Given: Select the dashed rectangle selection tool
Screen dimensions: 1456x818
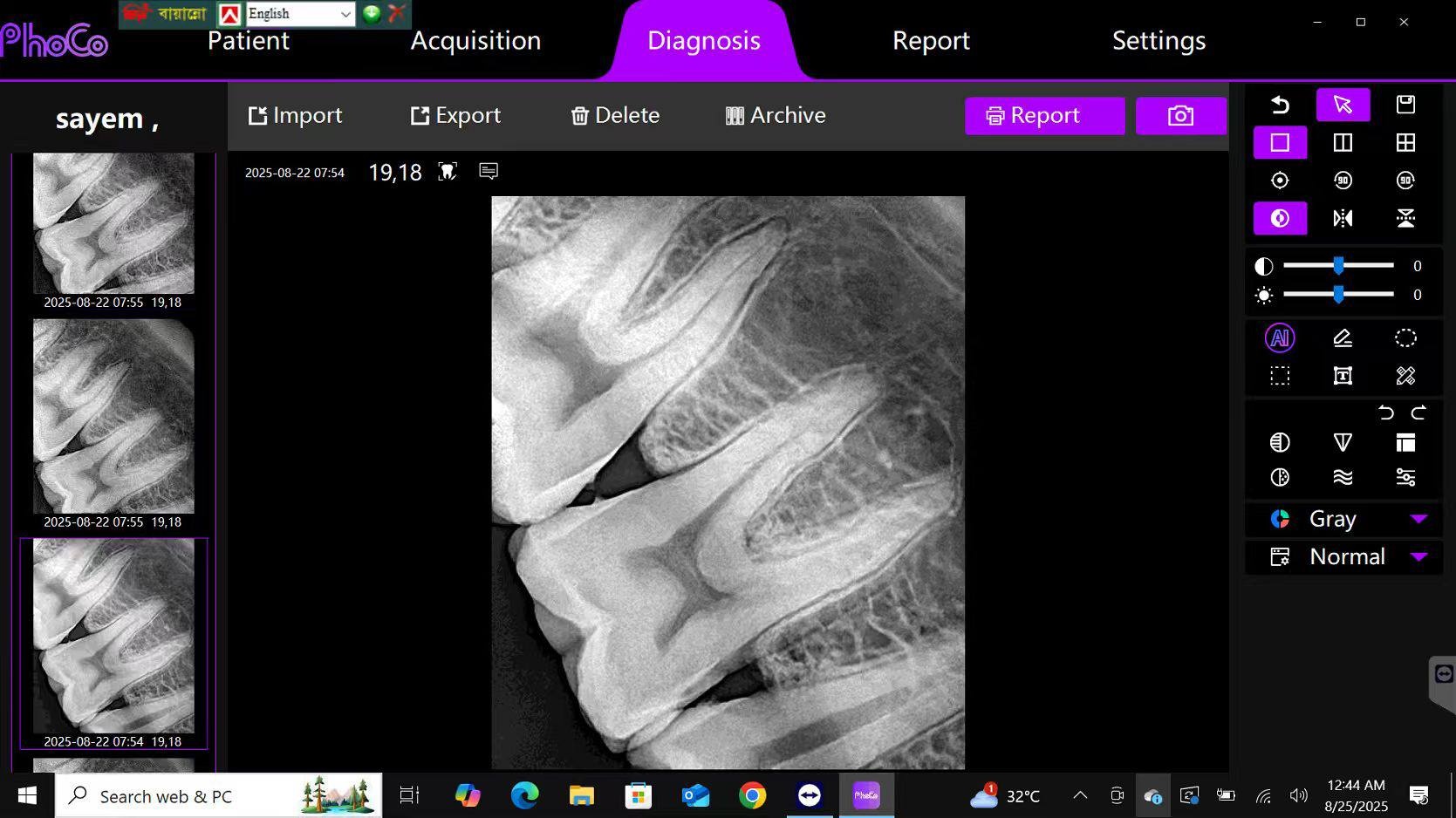Looking at the screenshot, I should (x=1280, y=376).
